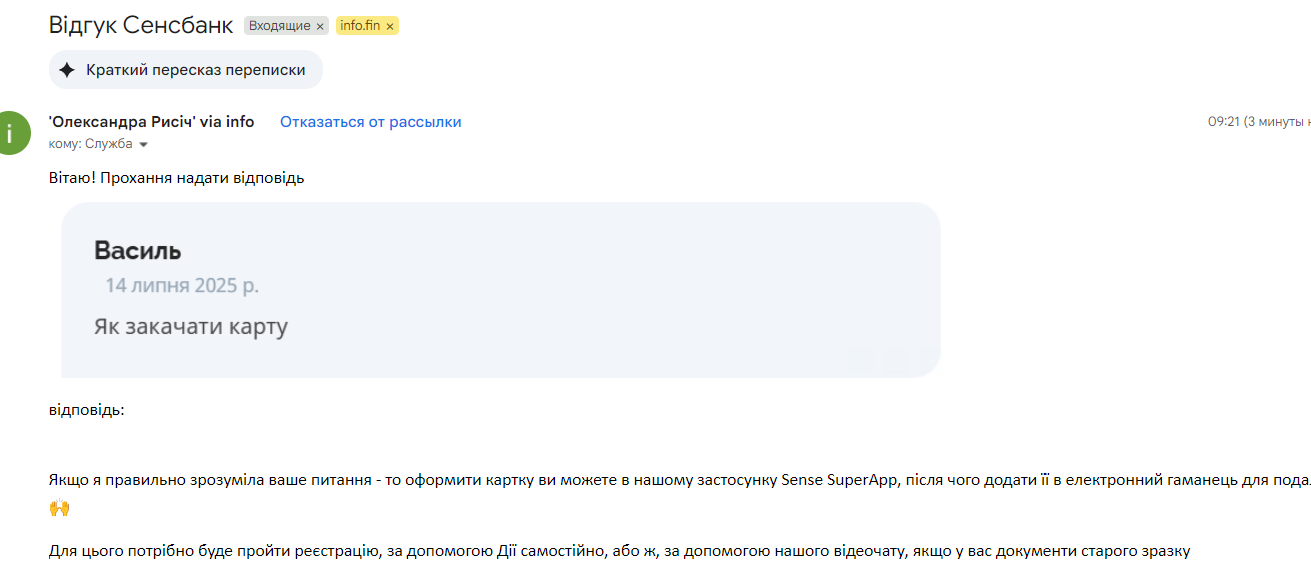Click the 09:21 message timestamp
Image resolution: width=1311 pixels, height=567 pixels.
(x=1224, y=122)
